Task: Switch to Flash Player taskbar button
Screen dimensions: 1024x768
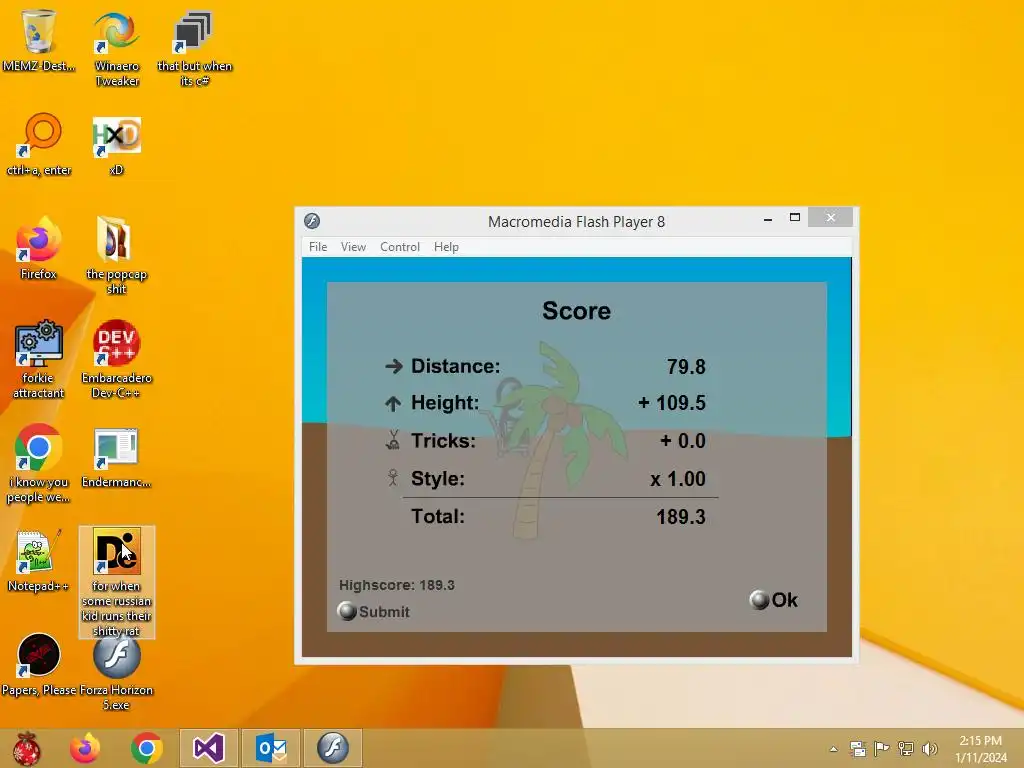Action: (x=332, y=748)
